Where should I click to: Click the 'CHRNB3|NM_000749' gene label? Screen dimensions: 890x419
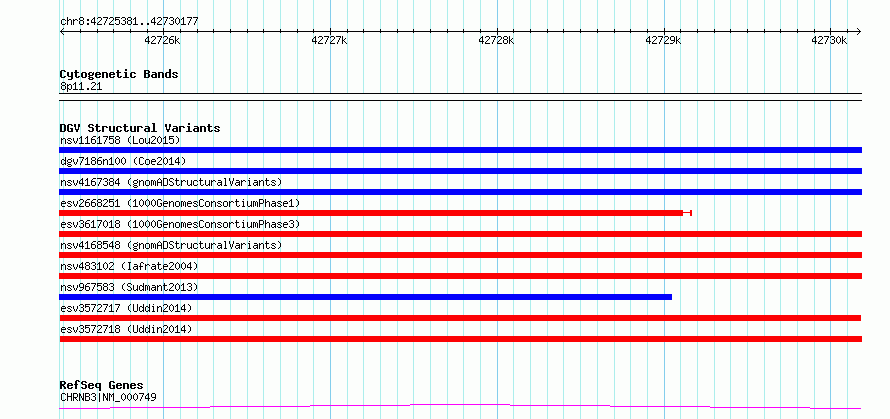(x=108, y=397)
